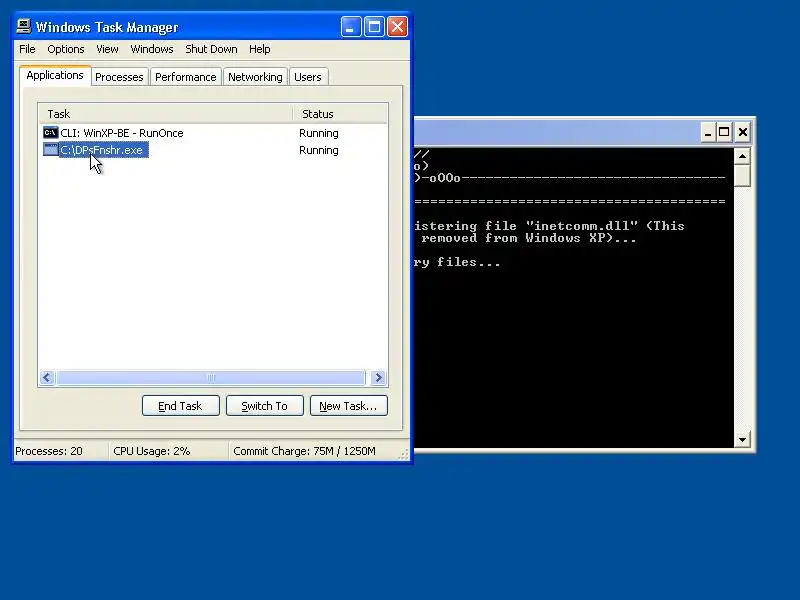800x600 pixels.
Task: Click the command prompt icon of CLI: WinXP-BE task
Action: click(51, 133)
